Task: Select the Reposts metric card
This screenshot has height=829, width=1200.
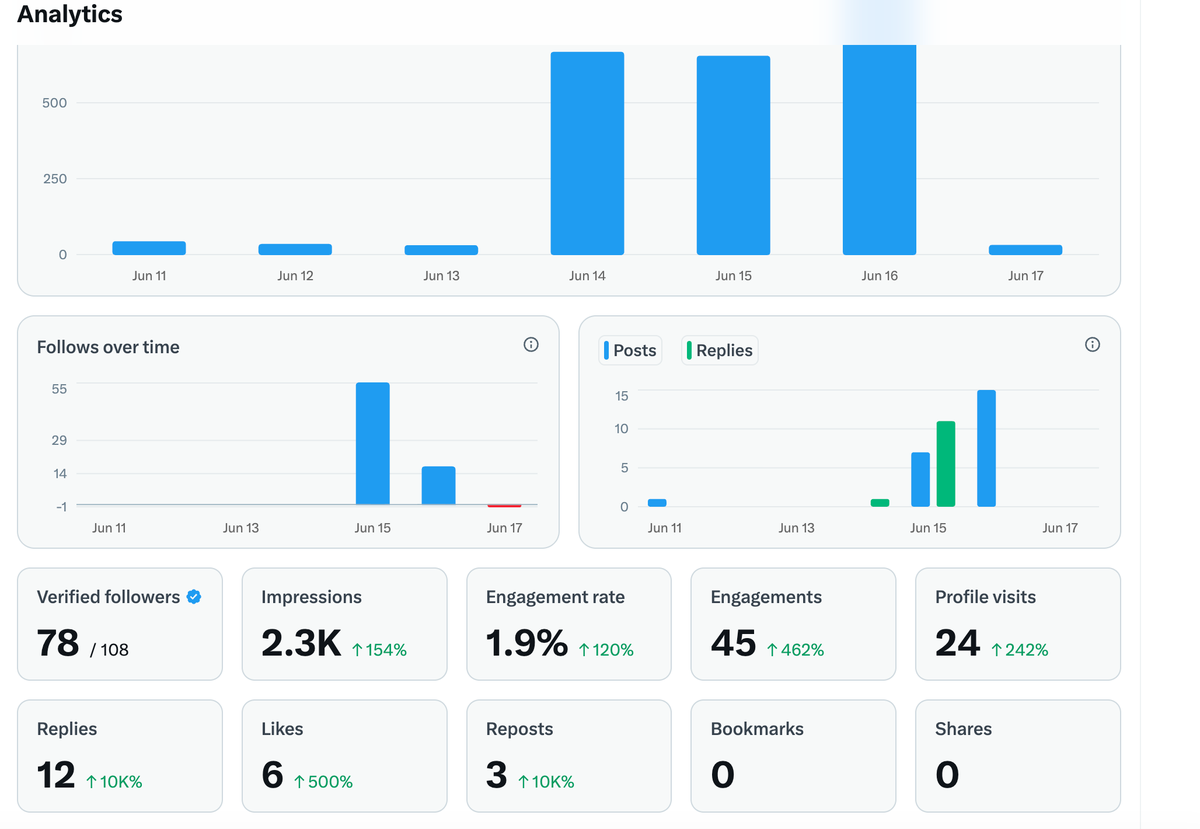Action: coord(569,756)
